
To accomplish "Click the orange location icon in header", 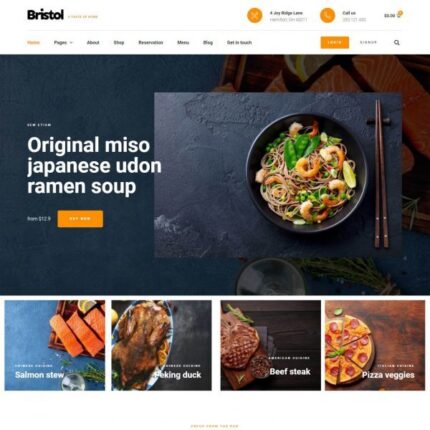I will click(254, 15).
